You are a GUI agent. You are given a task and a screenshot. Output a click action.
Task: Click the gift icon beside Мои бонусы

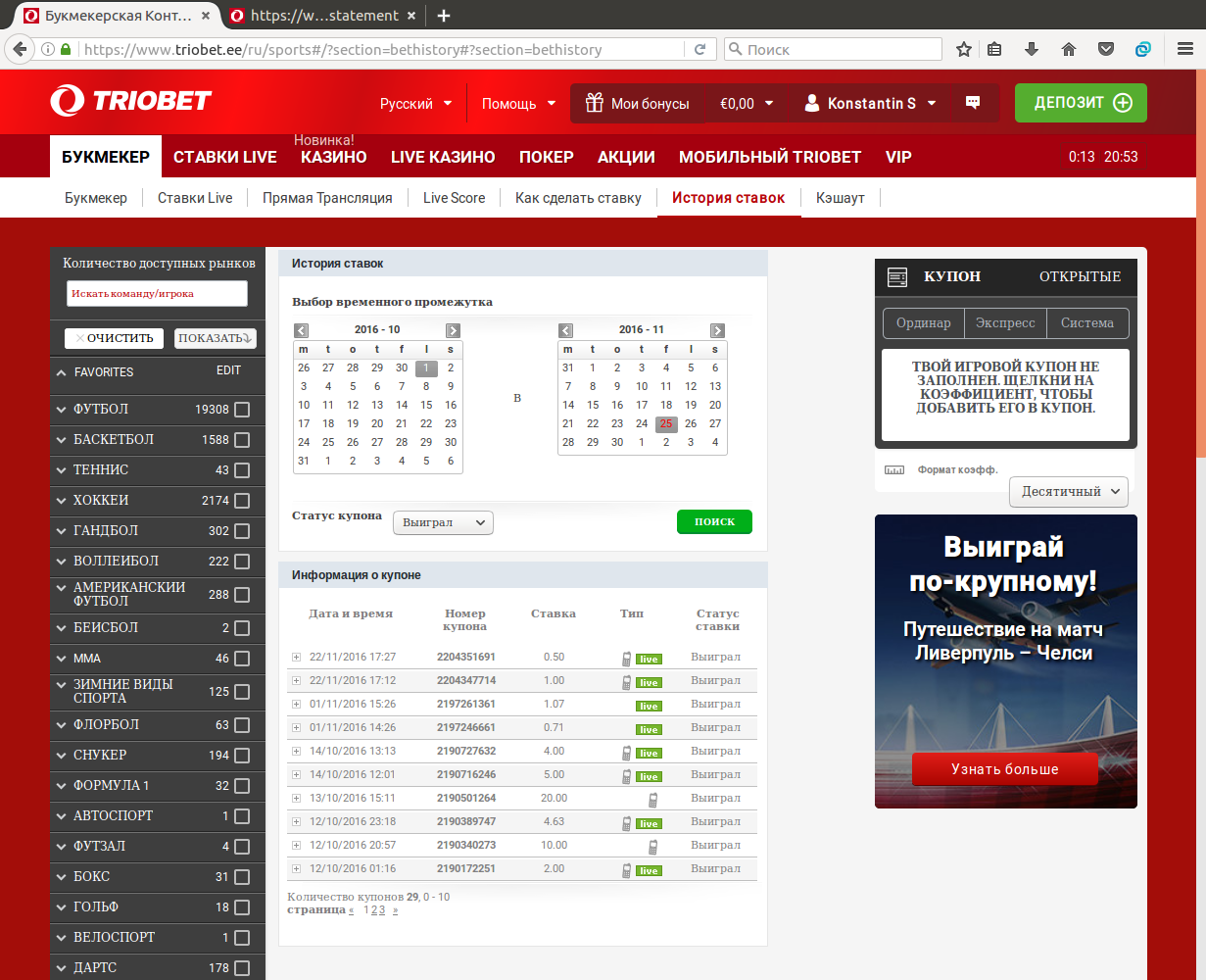pyautogui.click(x=594, y=102)
